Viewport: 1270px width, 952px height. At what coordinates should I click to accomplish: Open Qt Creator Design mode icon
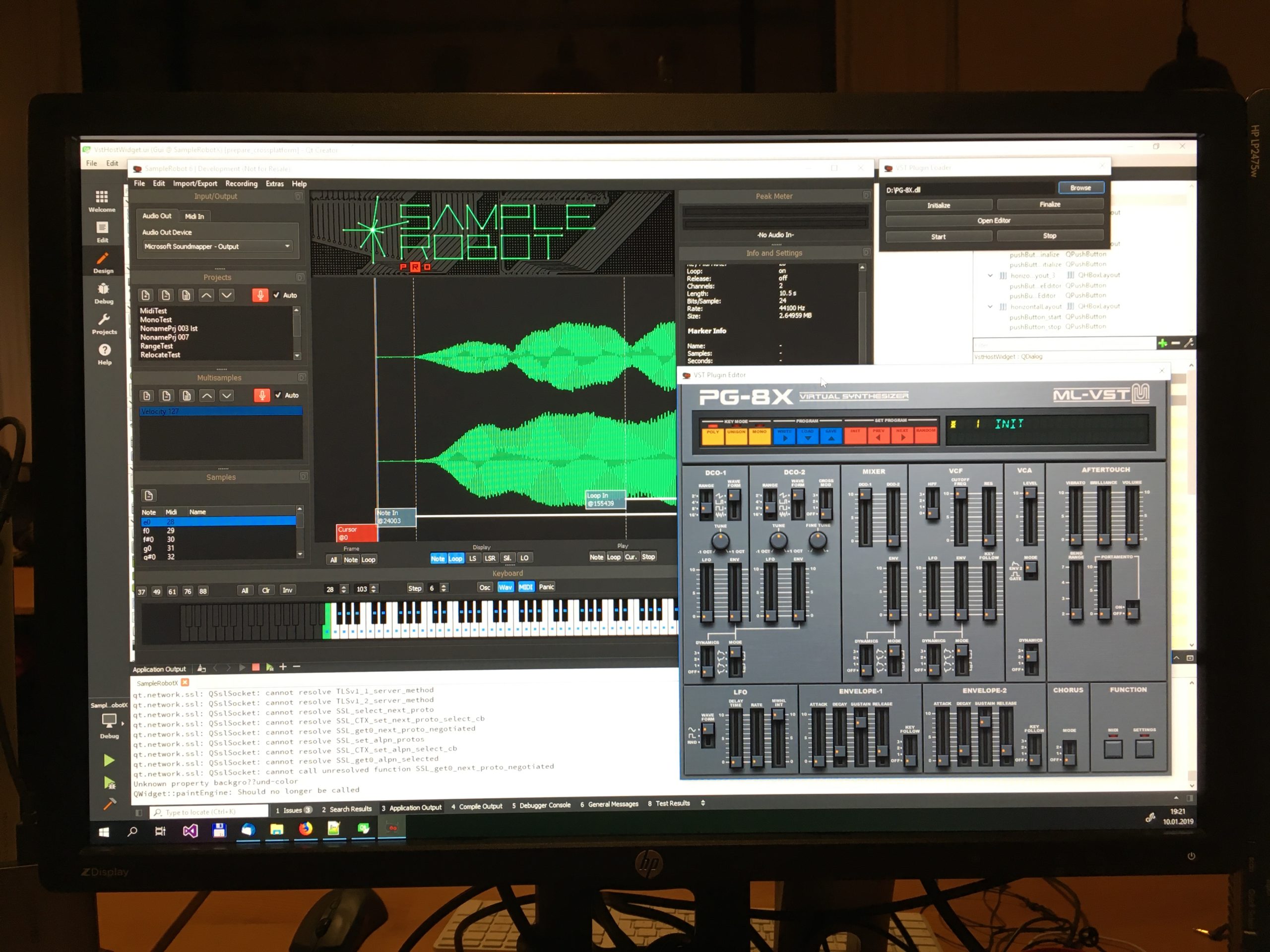coord(103,259)
